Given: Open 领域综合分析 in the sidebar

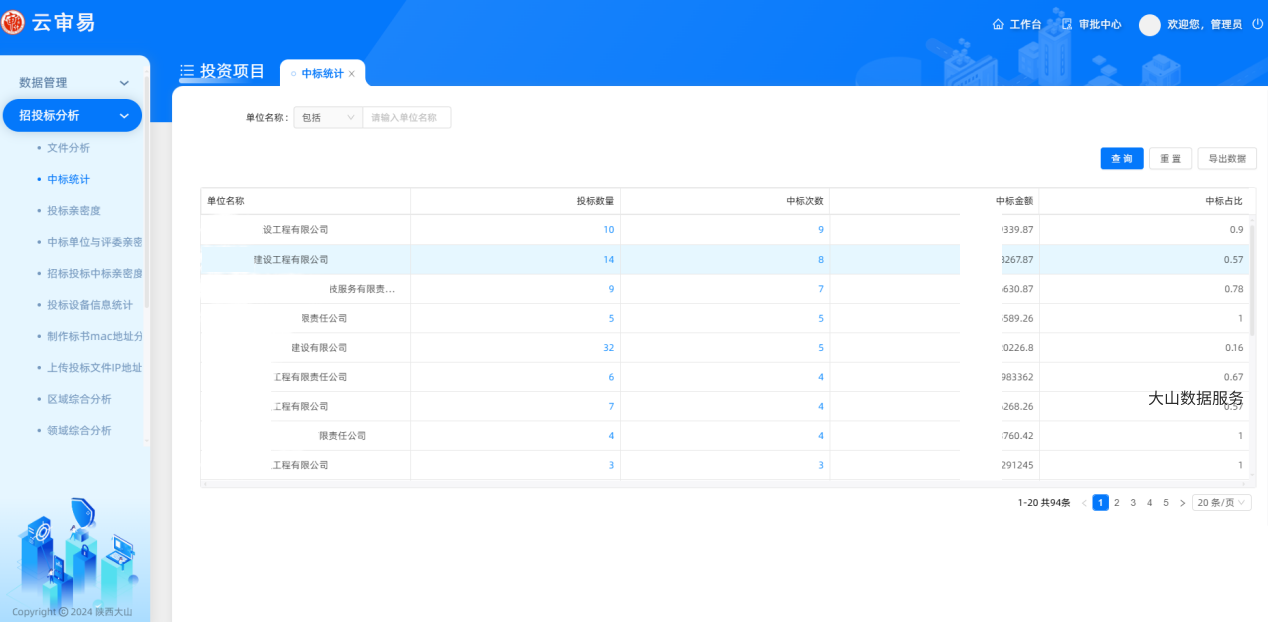Looking at the screenshot, I should point(79,431).
